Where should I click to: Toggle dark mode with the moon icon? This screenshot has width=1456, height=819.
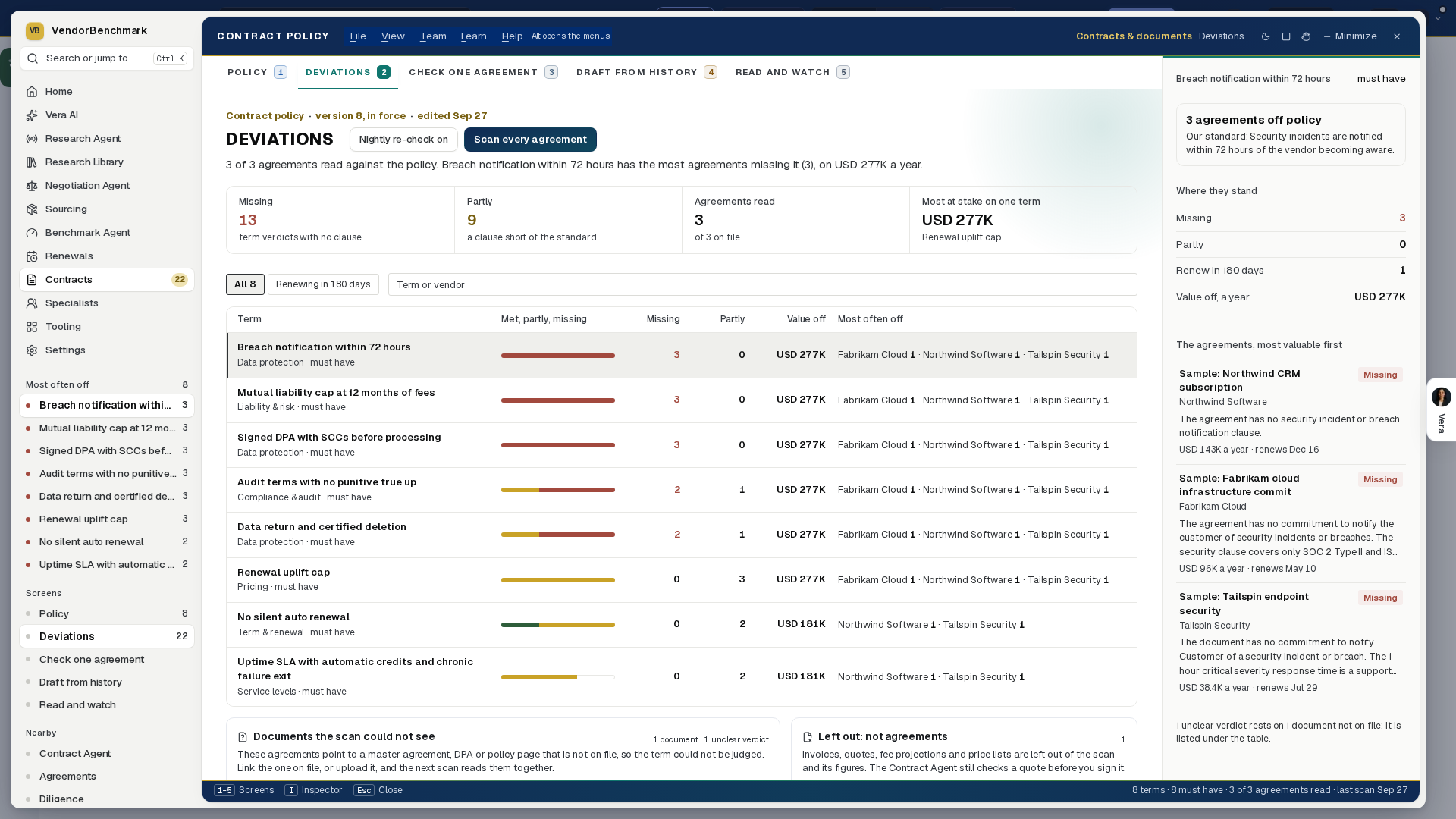(1266, 36)
